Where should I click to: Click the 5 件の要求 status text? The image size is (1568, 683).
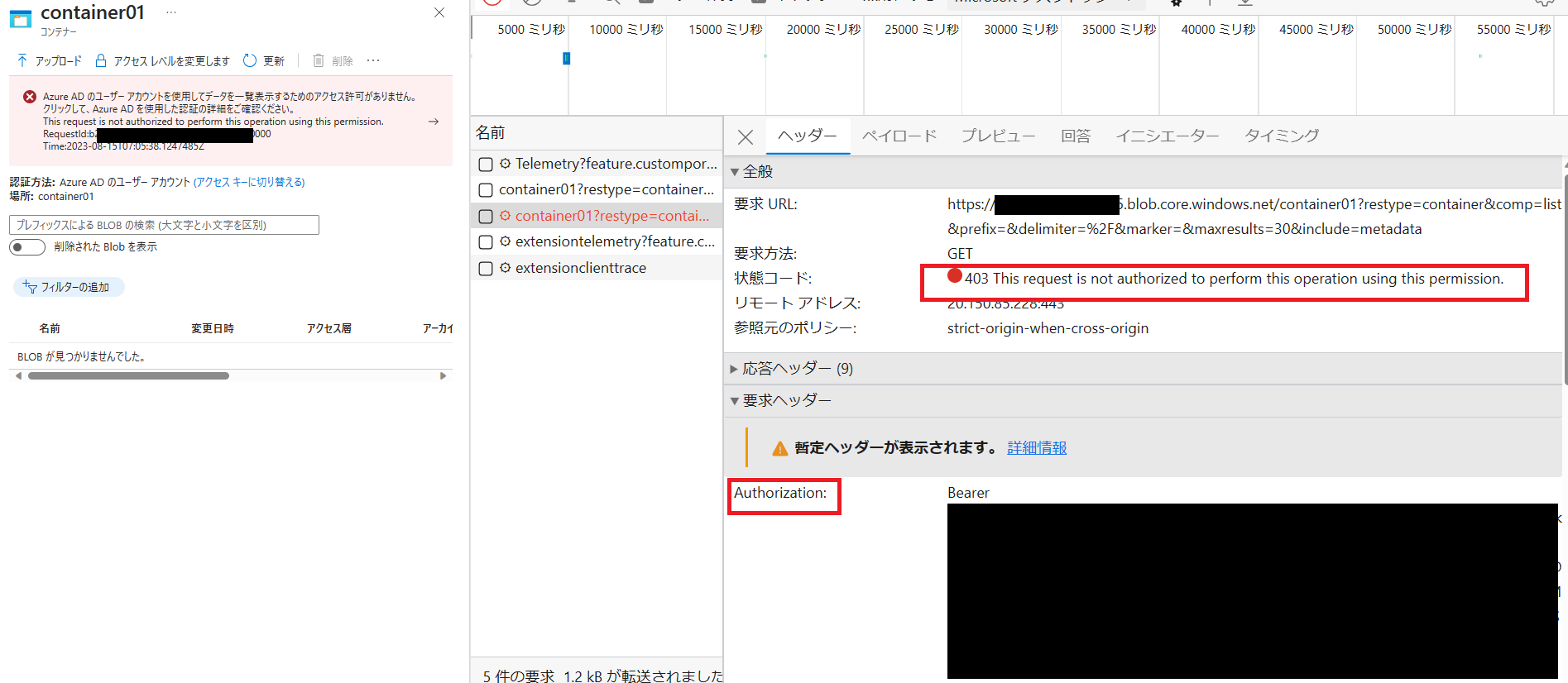pos(519,676)
